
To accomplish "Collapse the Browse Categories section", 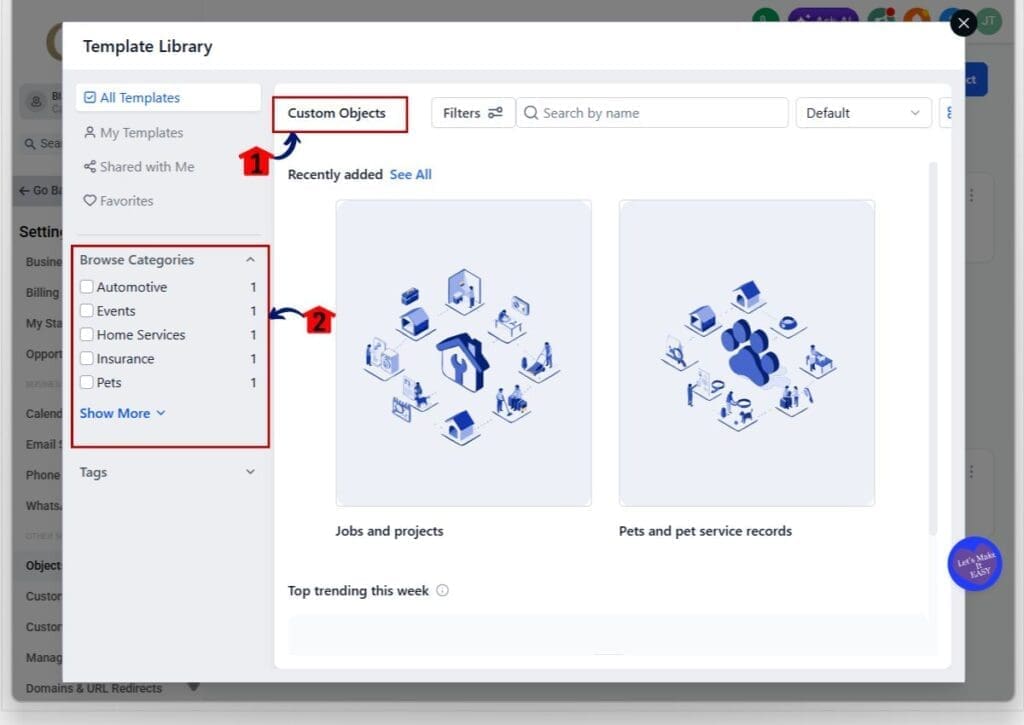I will (x=250, y=260).
